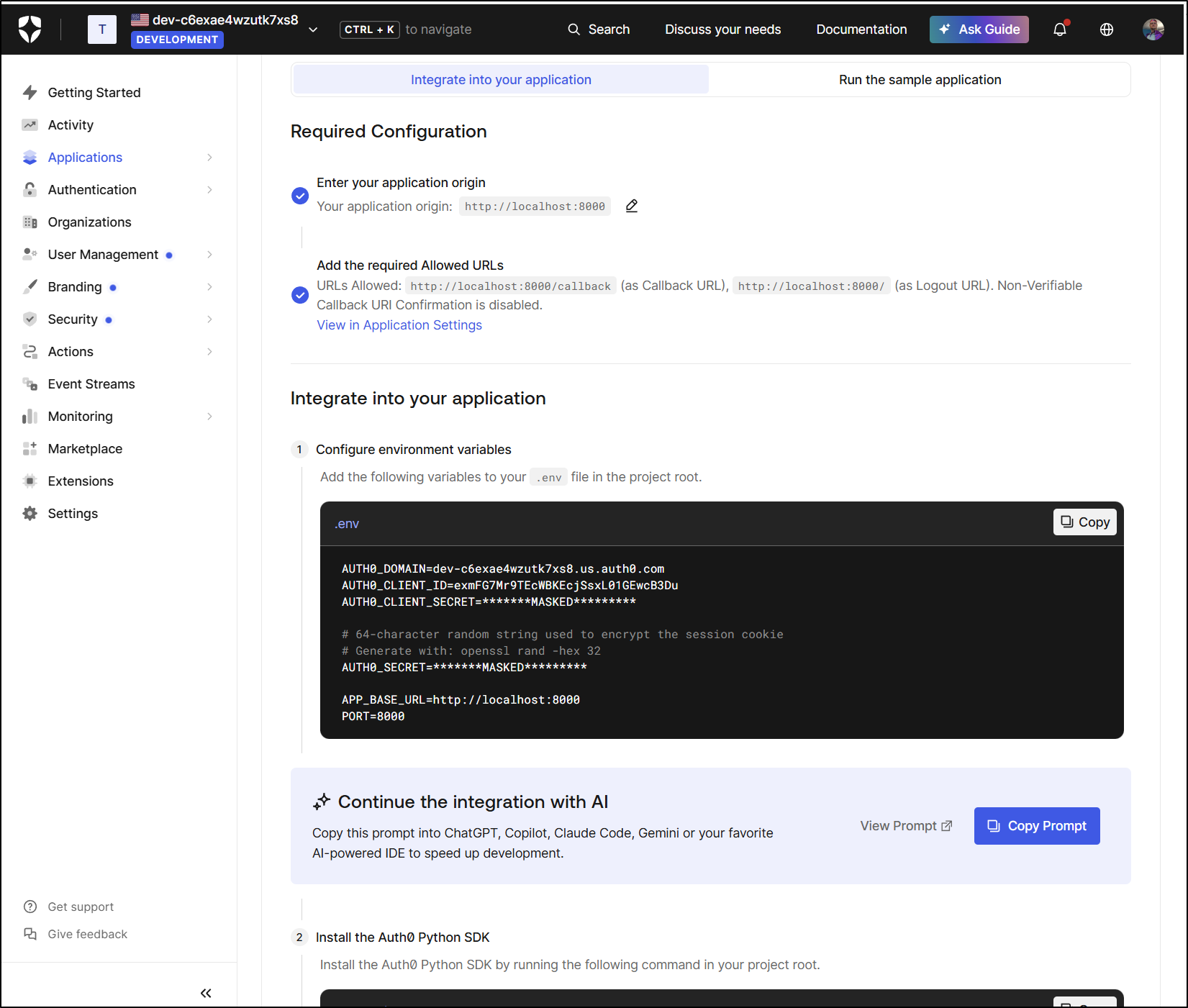This screenshot has width=1188, height=1008.
Task: Copy the .env code block
Action: [1085, 522]
